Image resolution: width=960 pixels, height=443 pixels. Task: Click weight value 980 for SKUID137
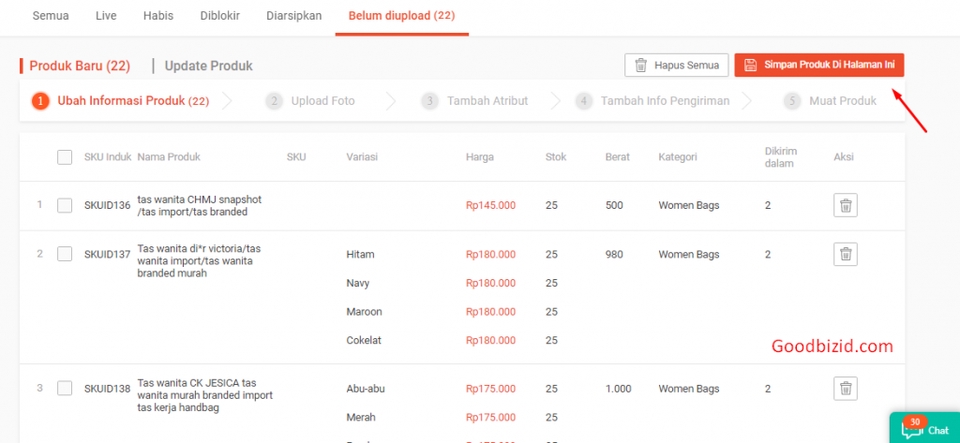click(x=614, y=254)
